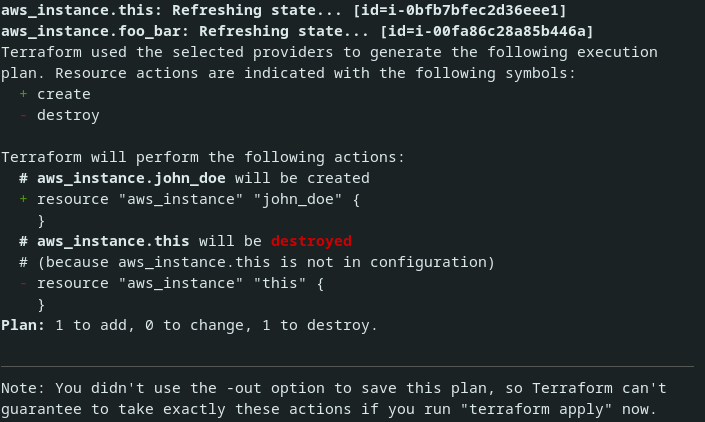Click the word "create" in the symbols legend
Image resolution: width=705 pixels, height=422 pixels.
[64, 94]
